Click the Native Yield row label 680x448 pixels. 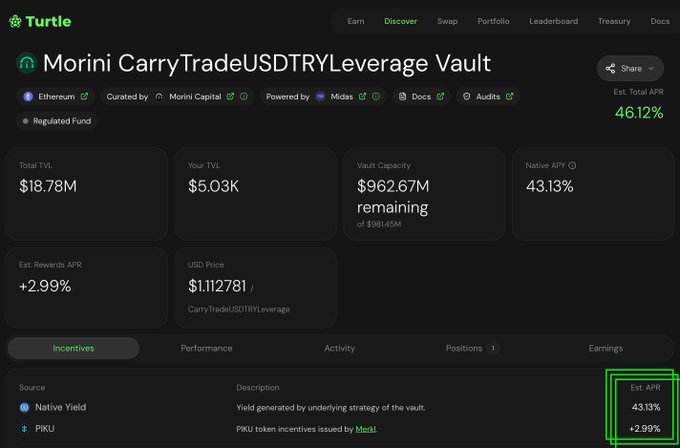click(61, 407)
